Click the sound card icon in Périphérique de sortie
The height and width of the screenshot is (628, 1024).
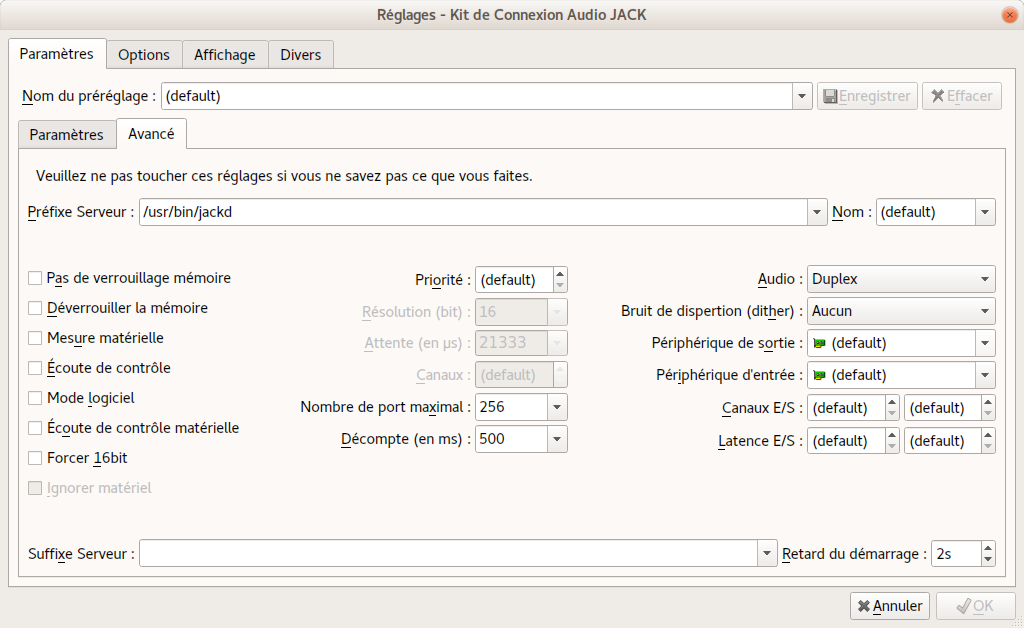(x=819, y=343)
